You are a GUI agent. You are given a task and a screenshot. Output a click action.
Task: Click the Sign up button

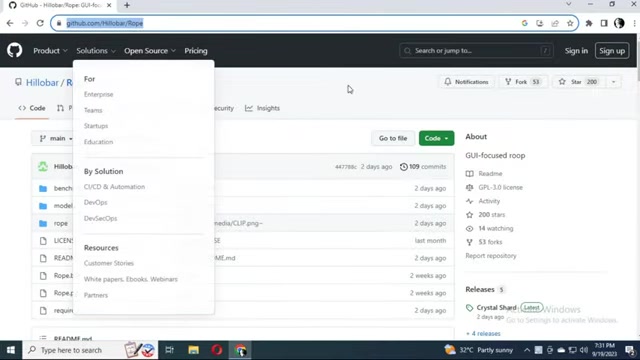612,51
